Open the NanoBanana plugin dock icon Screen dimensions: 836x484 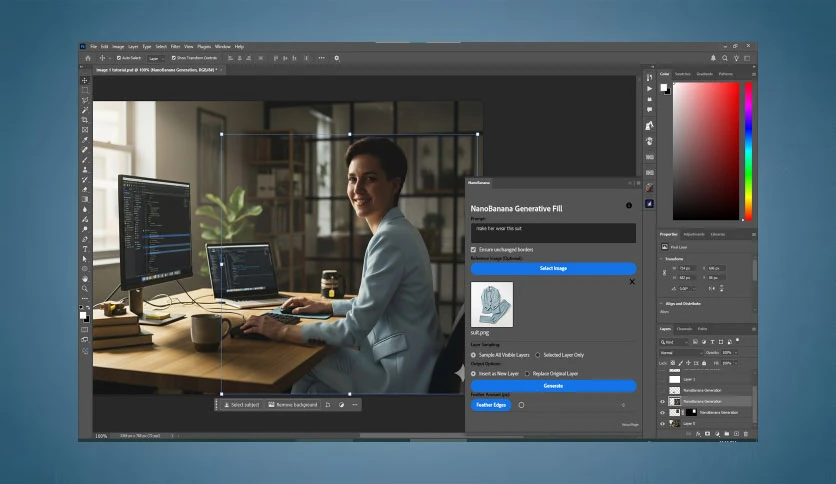pos(649,204)
